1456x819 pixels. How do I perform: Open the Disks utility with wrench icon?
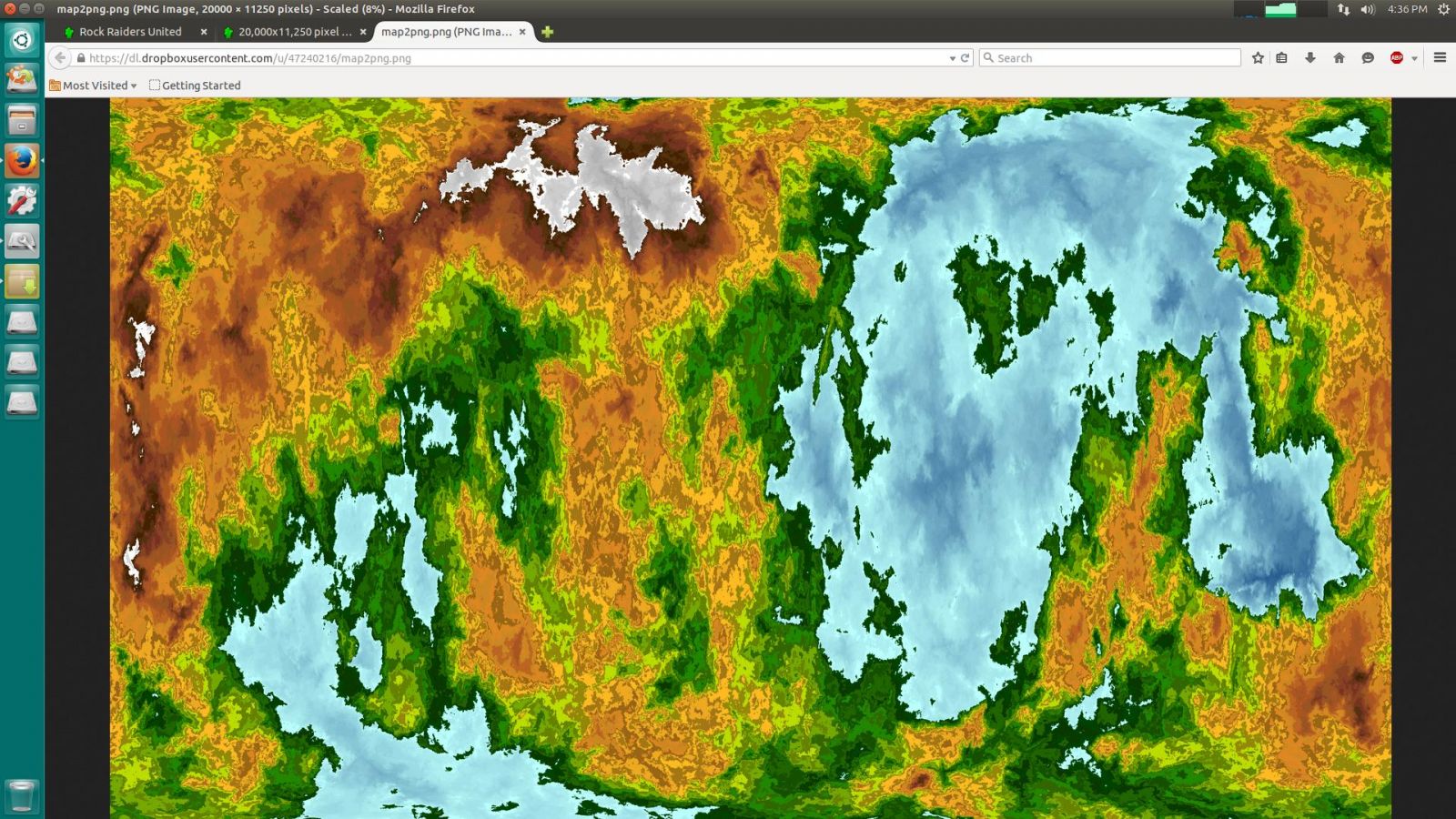[x=22, y=240]
